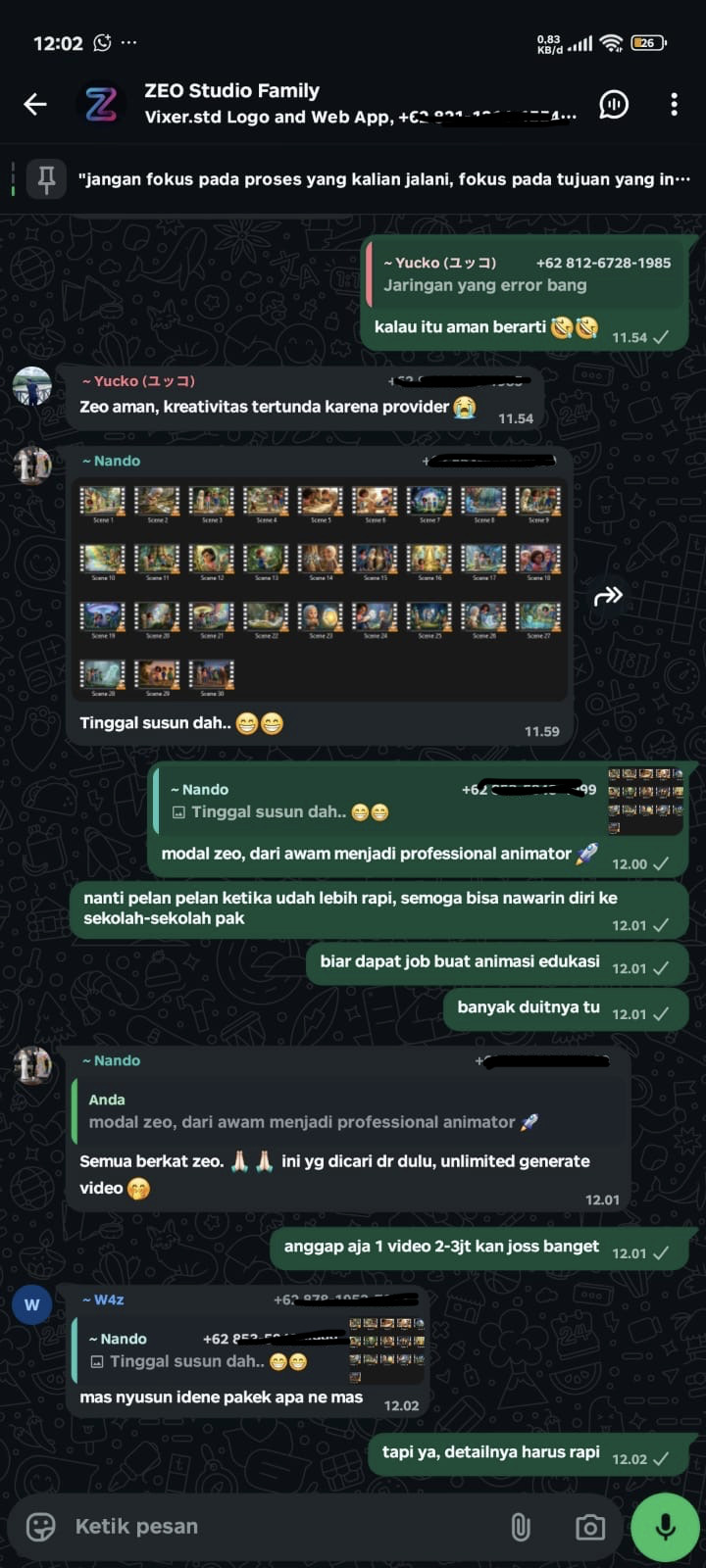Open the camera from the message bar
706x1568 pixels.
[590, 1526]
